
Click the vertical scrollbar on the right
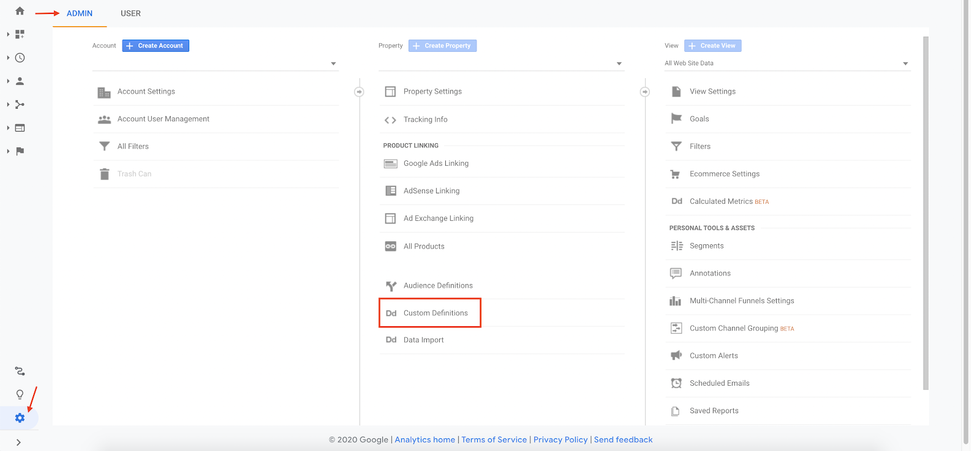[925, 210]
